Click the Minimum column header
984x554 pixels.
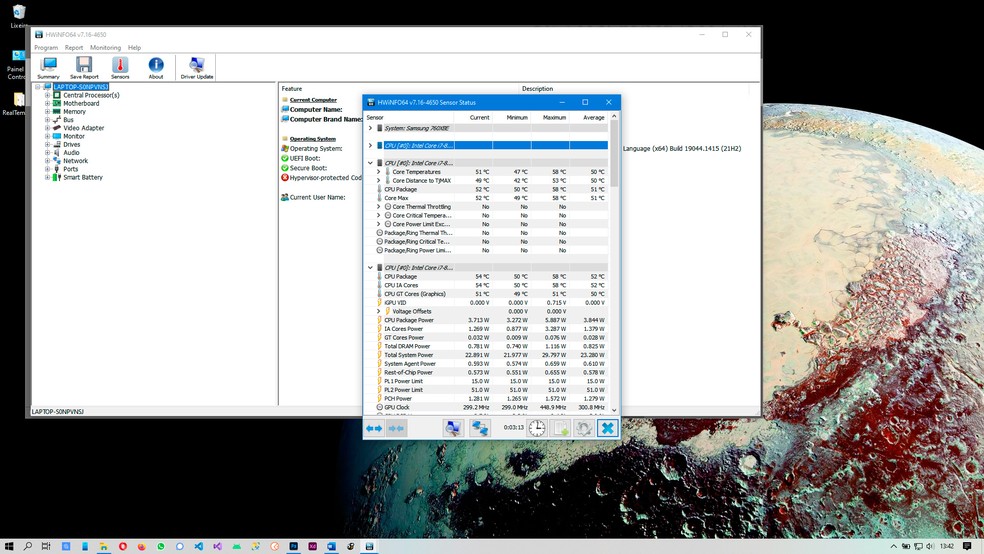pos(513,117)
